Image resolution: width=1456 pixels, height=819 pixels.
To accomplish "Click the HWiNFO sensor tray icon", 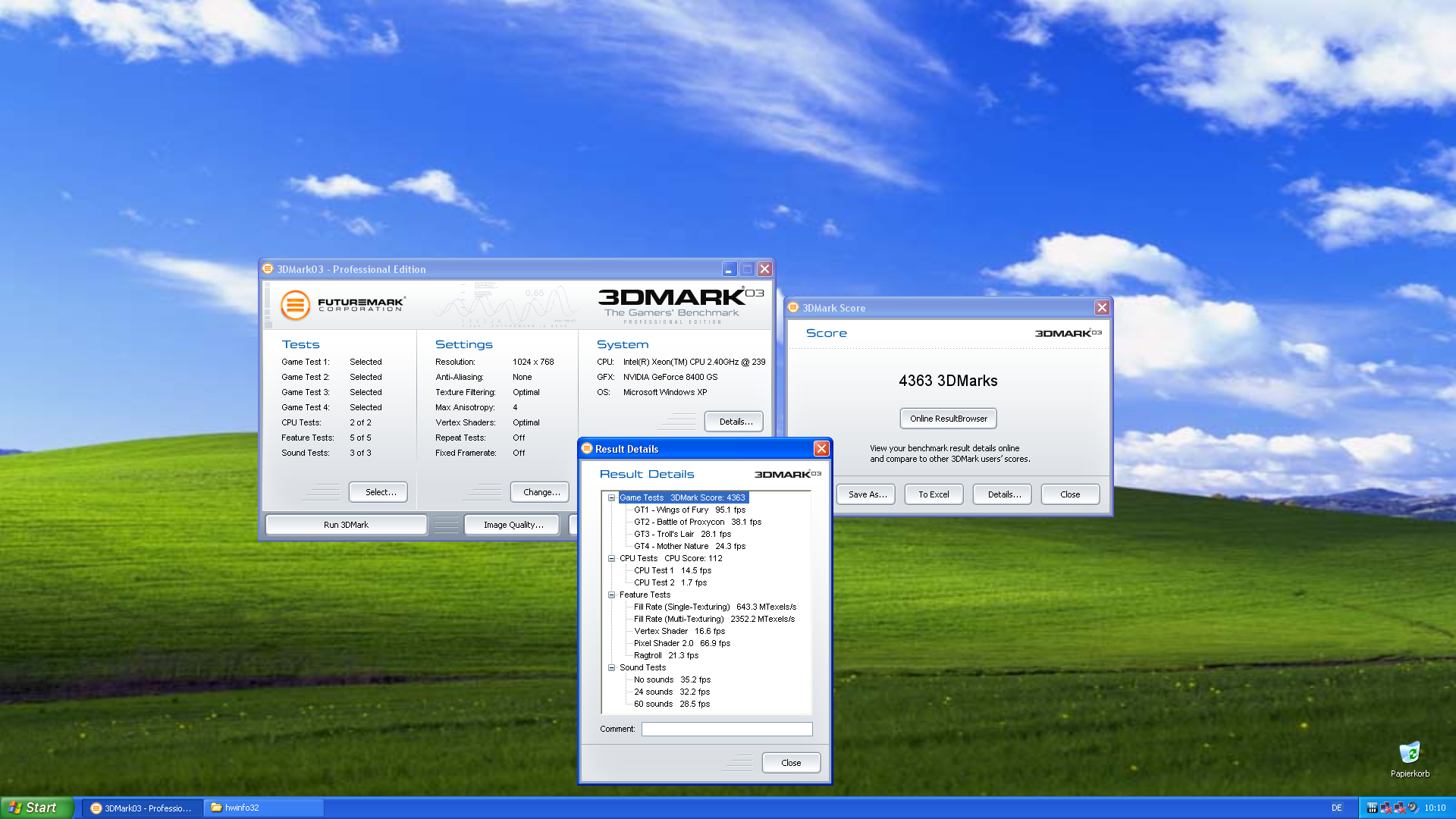I will [1373, 808].
